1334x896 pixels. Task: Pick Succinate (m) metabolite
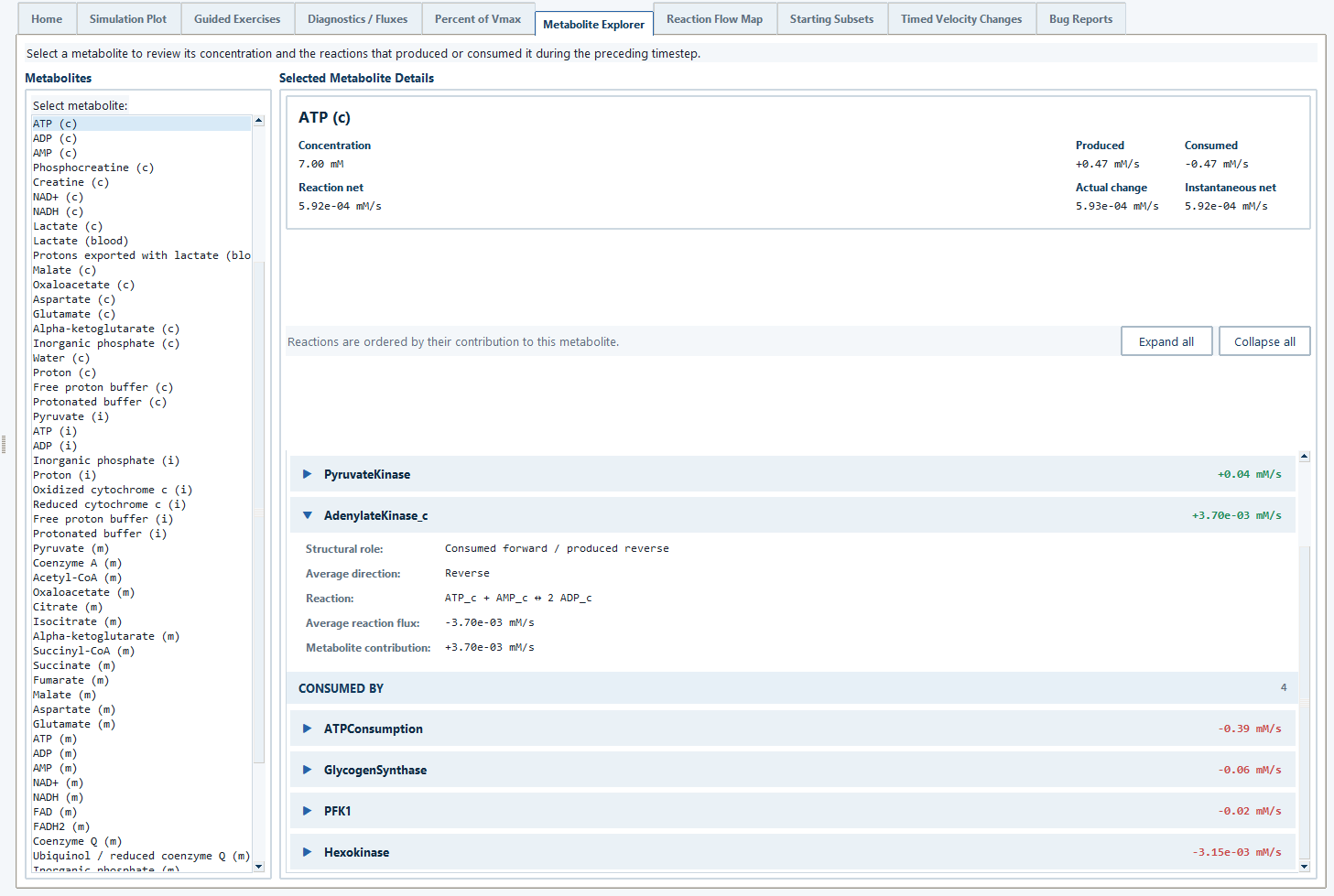click(x=141, y=665)
